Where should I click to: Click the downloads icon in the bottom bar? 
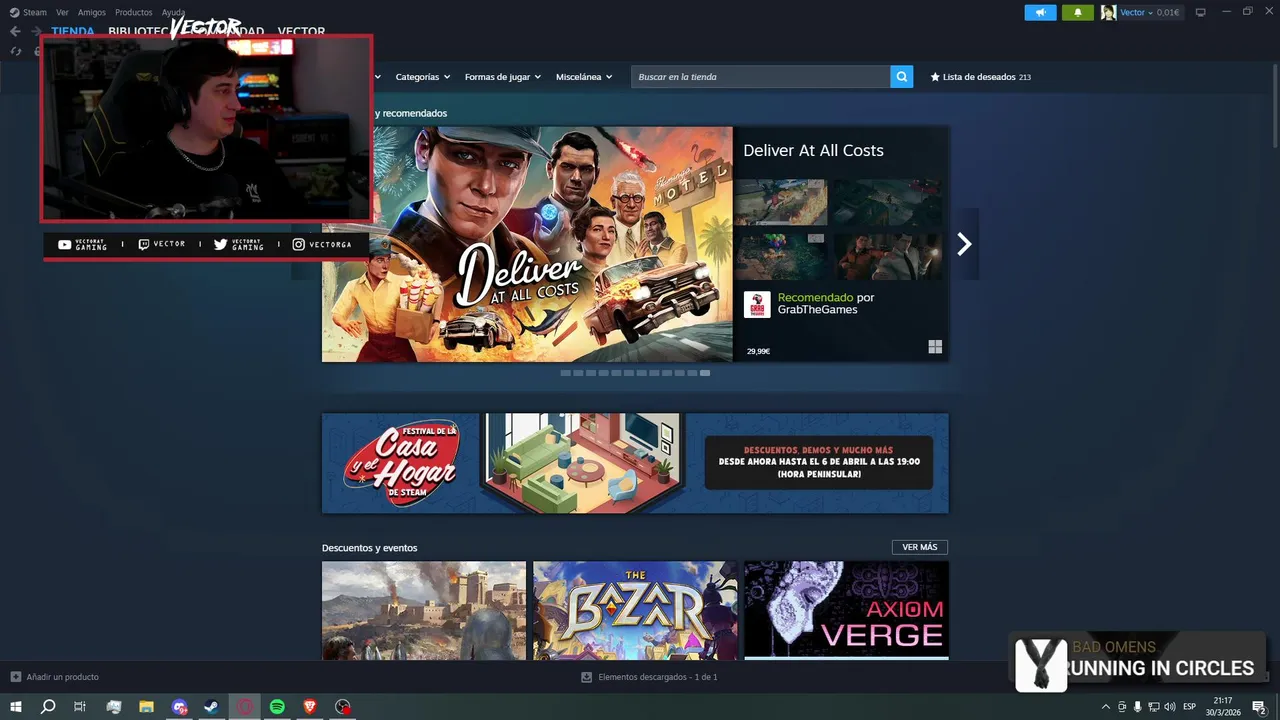click(x=587, y=677)
